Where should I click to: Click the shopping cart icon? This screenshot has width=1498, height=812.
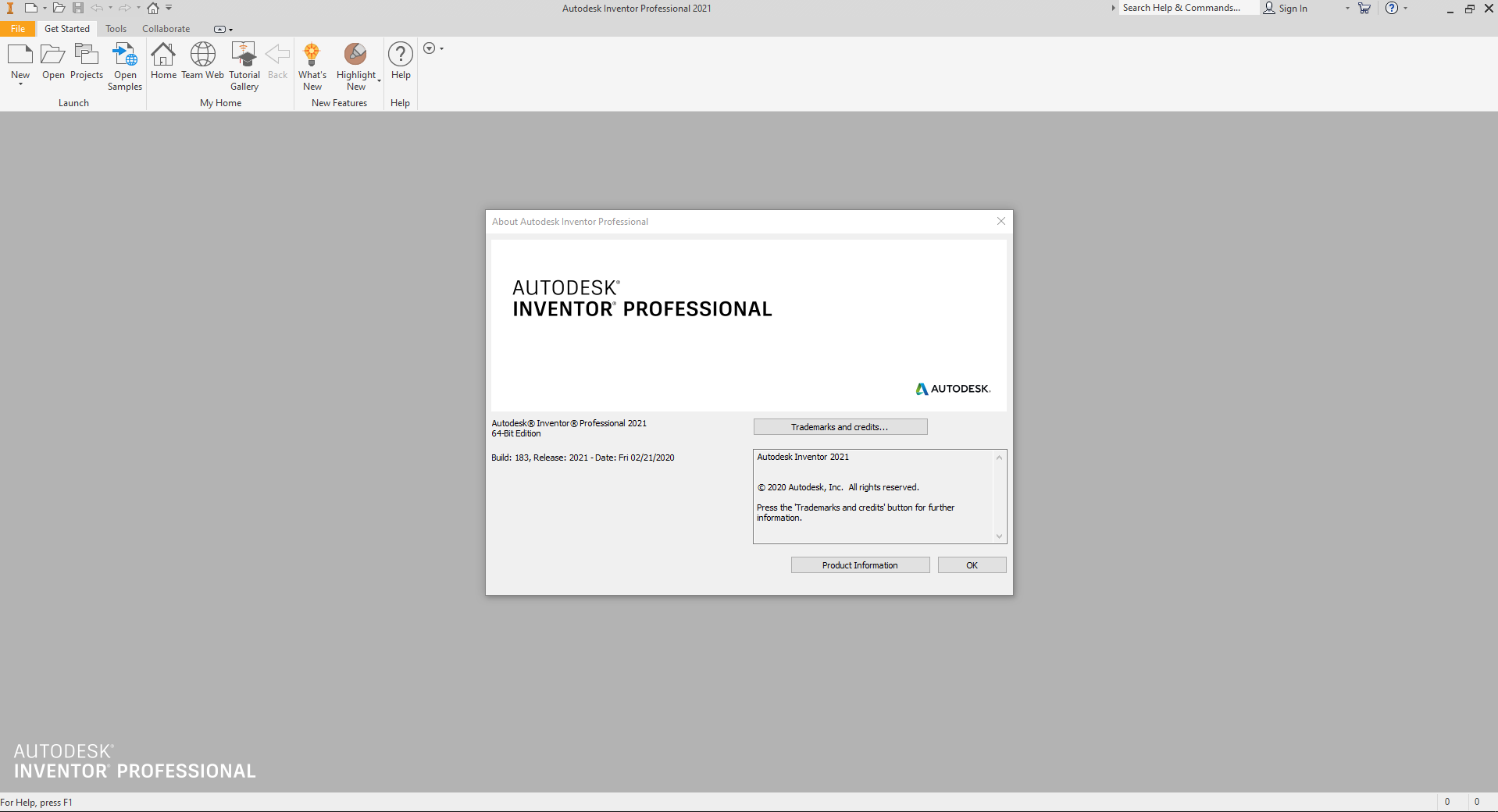(1364, 8)
